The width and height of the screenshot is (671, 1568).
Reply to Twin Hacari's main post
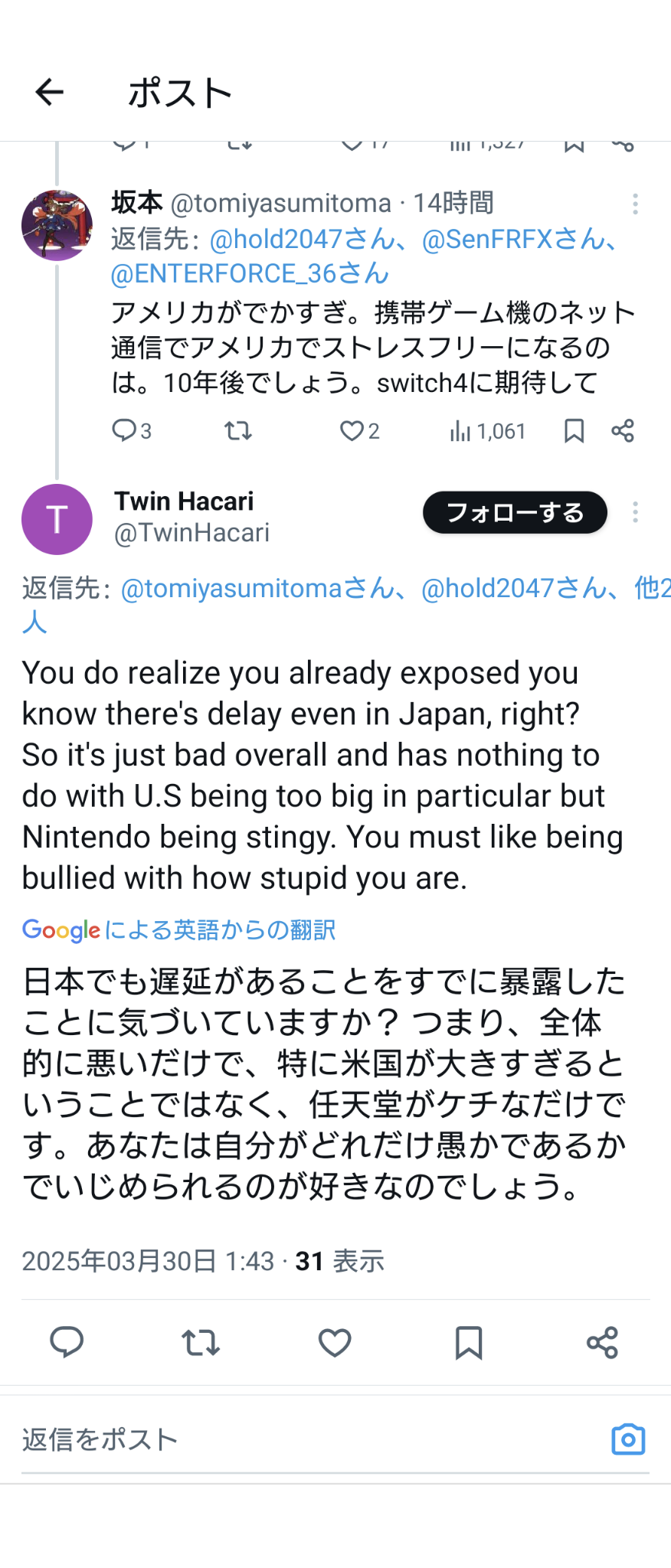pyautogui.click(x=67, y=1342)
